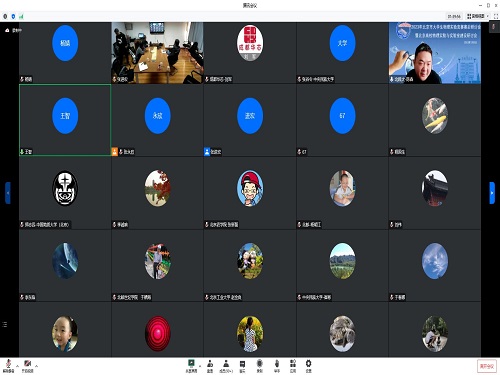500x375 pixels.
Task: Expand camera options arrow beside video button
Action: [36, 366]
